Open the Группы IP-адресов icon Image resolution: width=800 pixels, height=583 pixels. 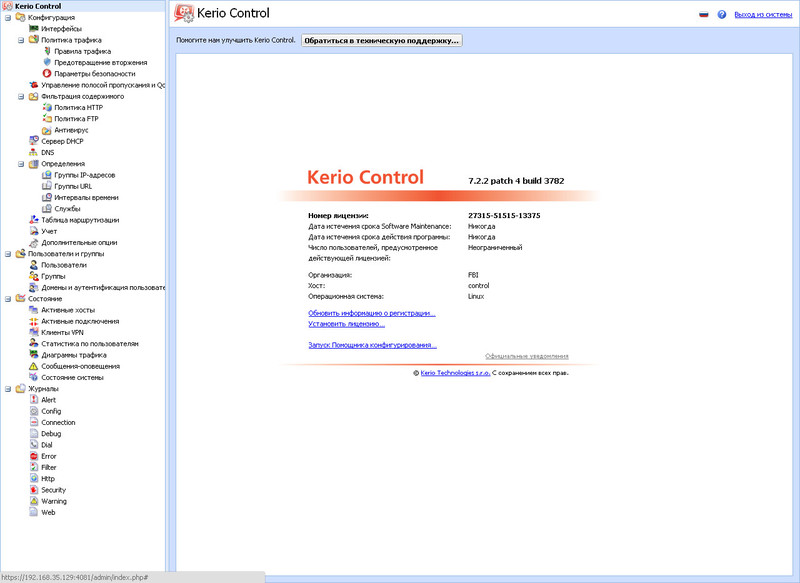[46, 174]
